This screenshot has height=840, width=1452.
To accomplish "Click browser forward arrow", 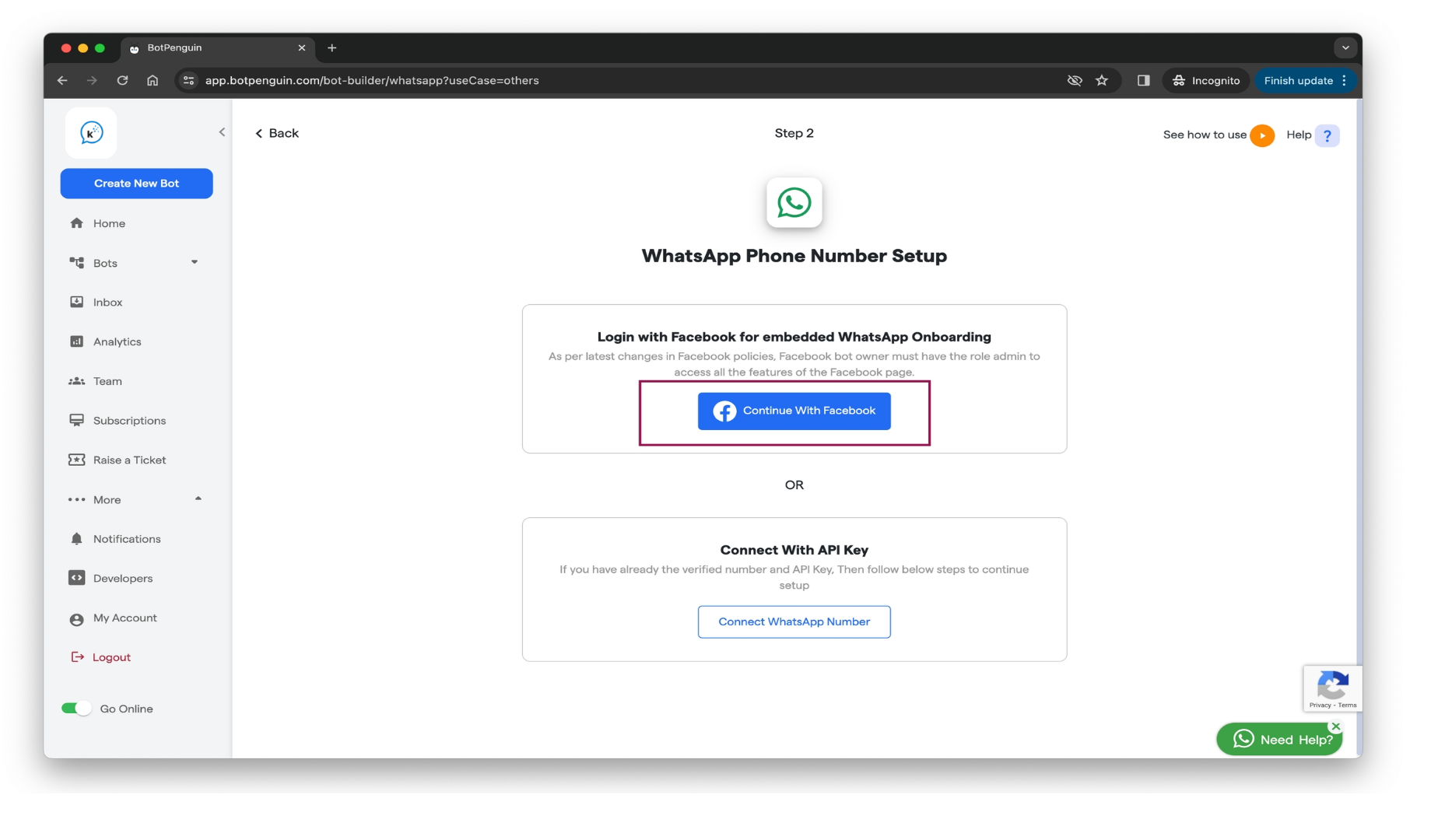I will tap(92, 80).
